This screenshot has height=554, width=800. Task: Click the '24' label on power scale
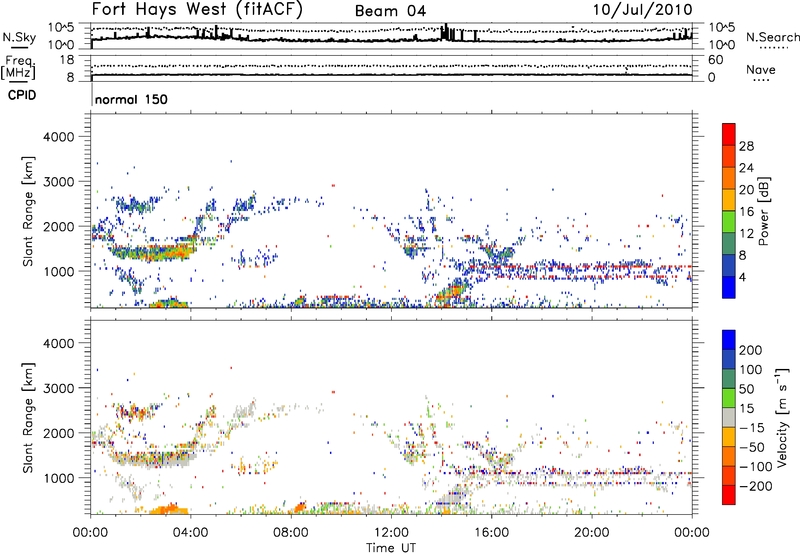coord(746,168)
